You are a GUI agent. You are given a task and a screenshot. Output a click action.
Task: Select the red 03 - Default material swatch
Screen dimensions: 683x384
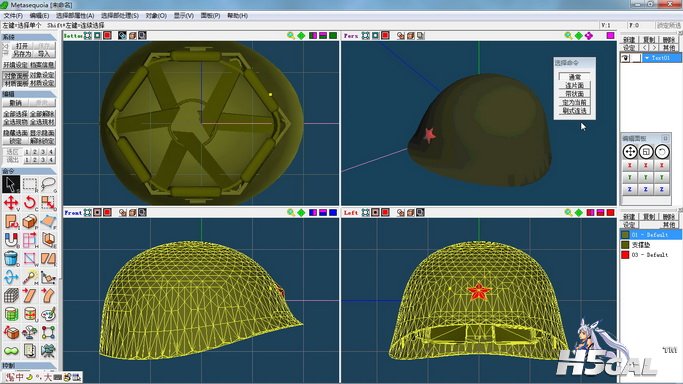[625, 255]
